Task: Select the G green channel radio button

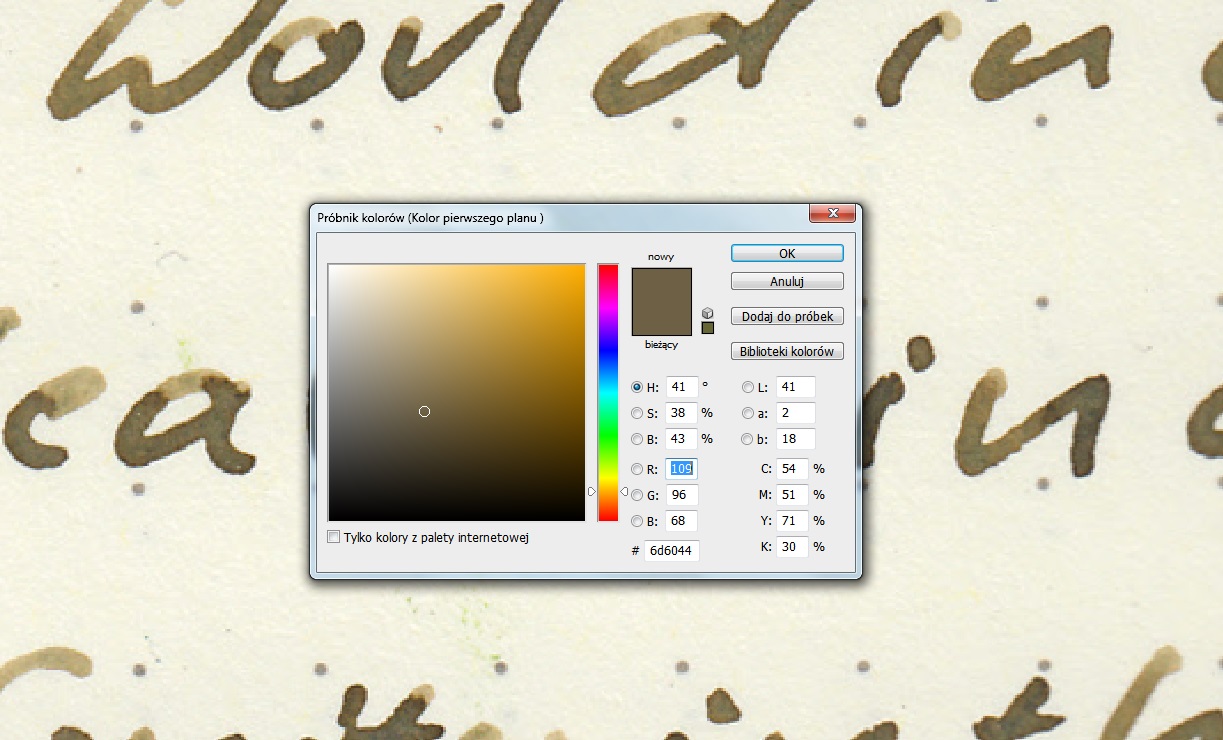Action: tap(637, 495)
